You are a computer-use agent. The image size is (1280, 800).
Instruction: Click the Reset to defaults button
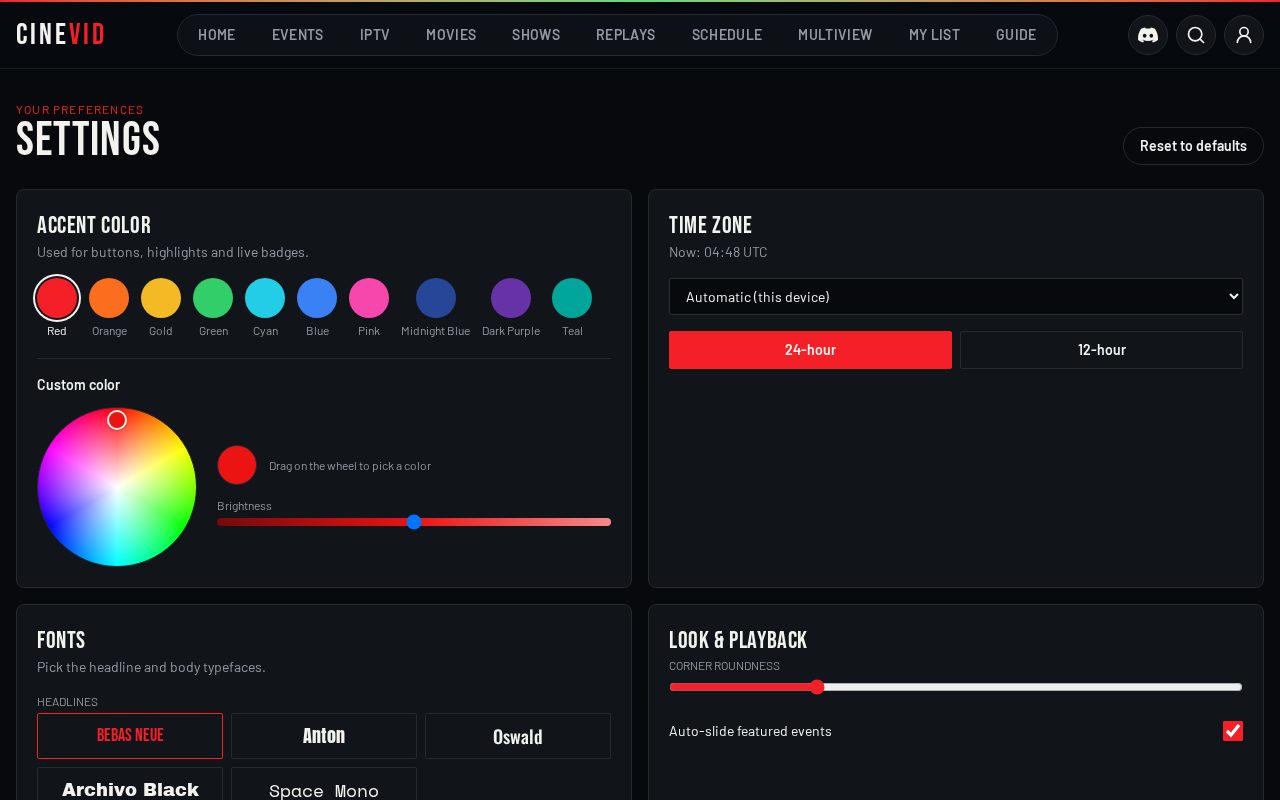pyautogui.click(x=1193, y=146)
